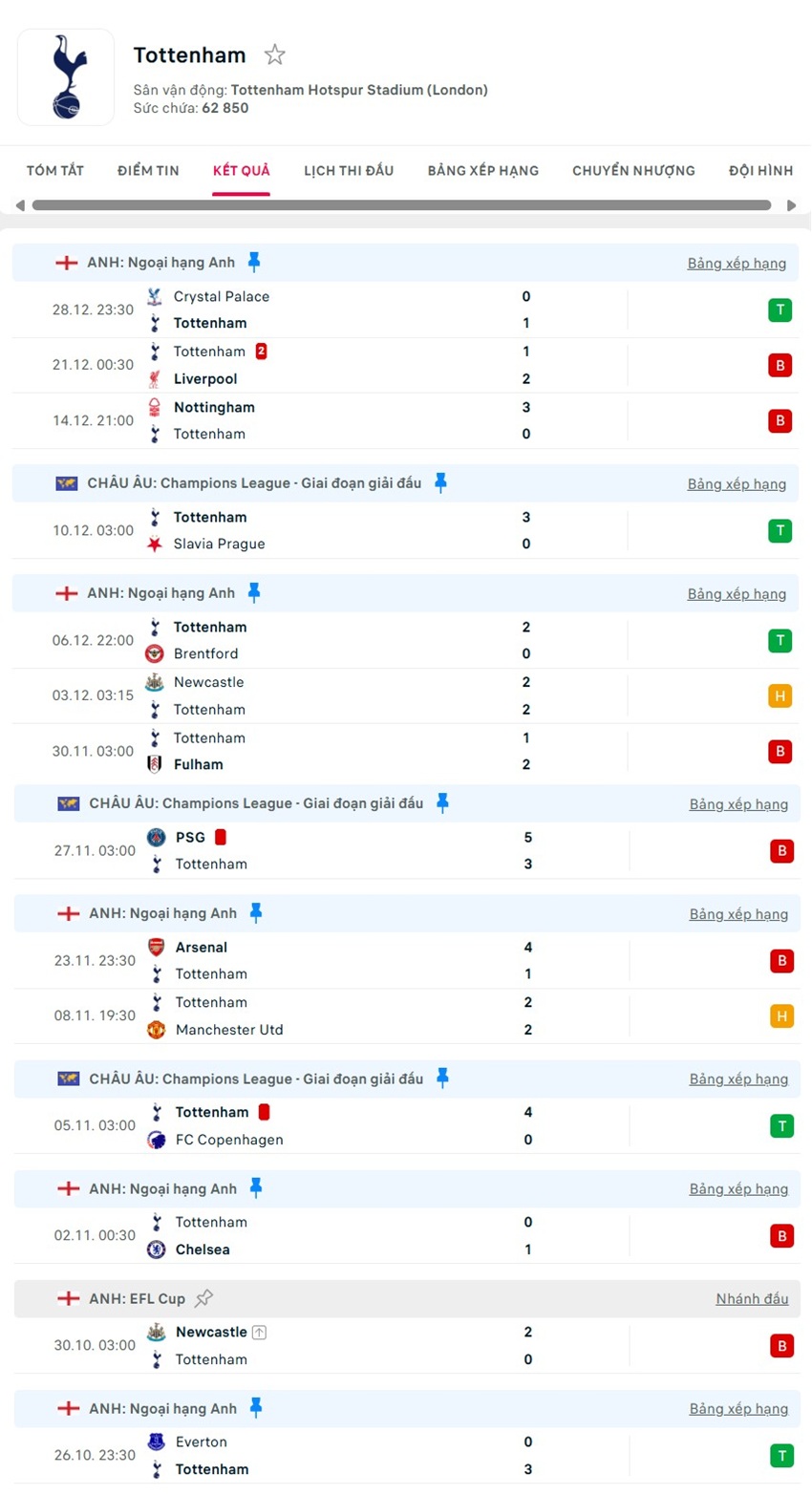The image size is (812, 1495).
Task: Click the England flag beside EFL Cup
Action: coord(67,1298)
